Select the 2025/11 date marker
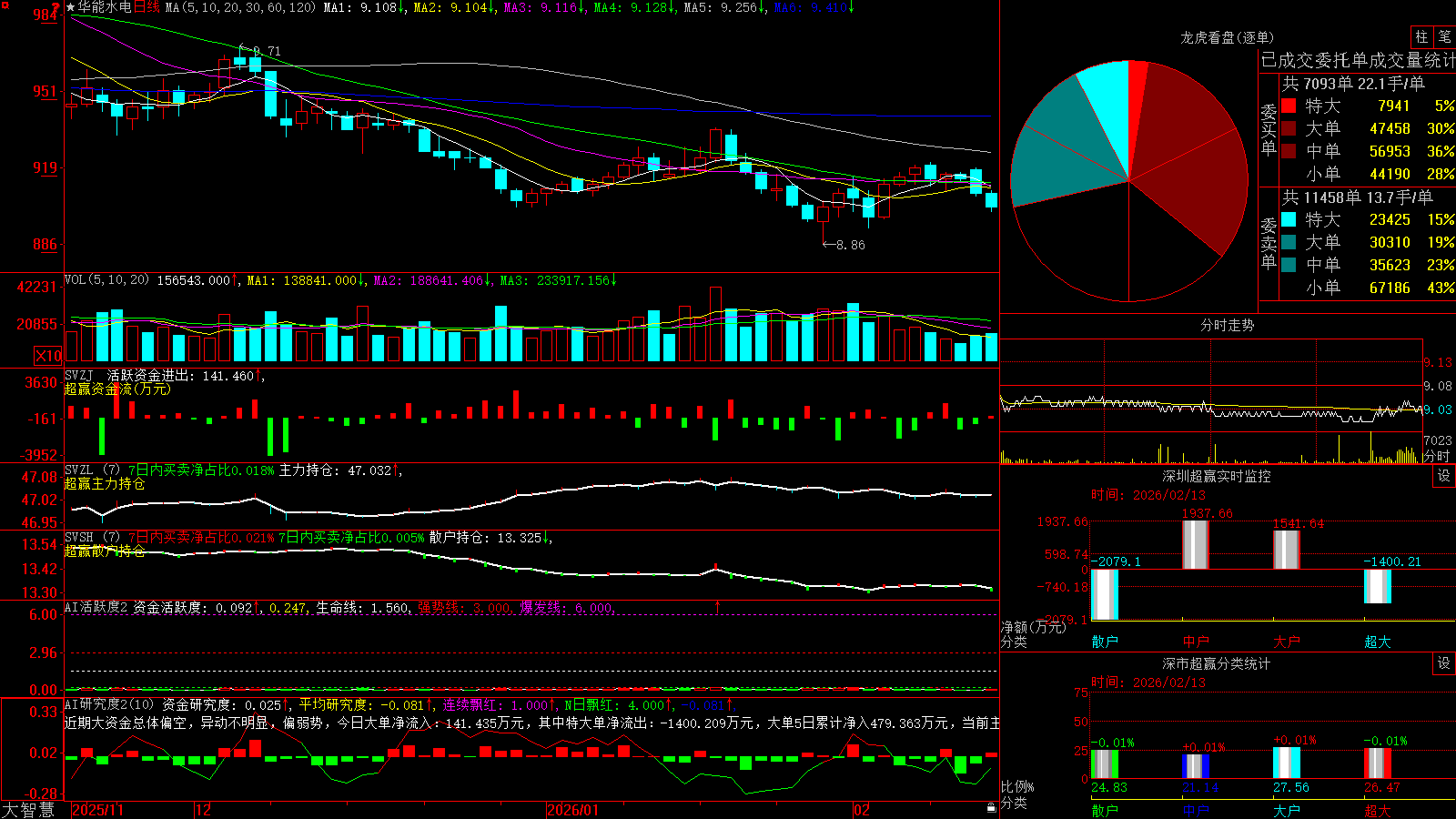The width and height of the screenshot is (1456, 819). [x=97, y=810]
